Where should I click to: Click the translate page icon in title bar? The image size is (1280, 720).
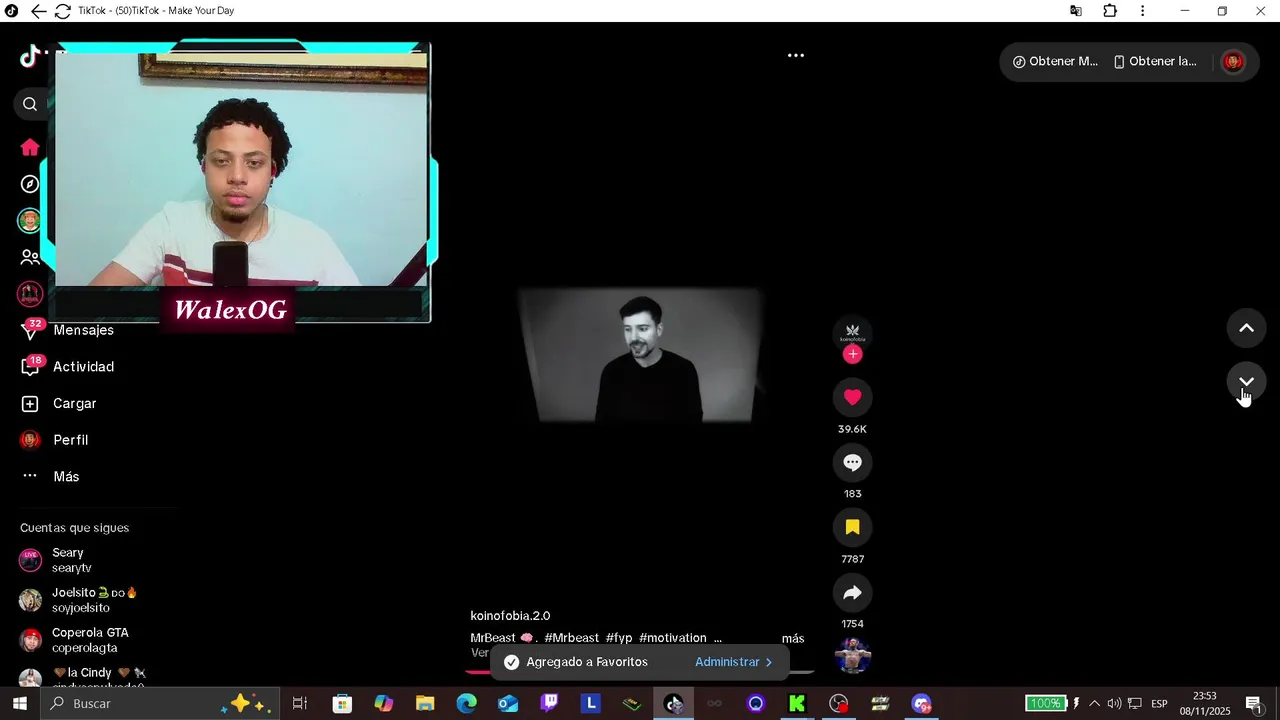click(1076, 11)
